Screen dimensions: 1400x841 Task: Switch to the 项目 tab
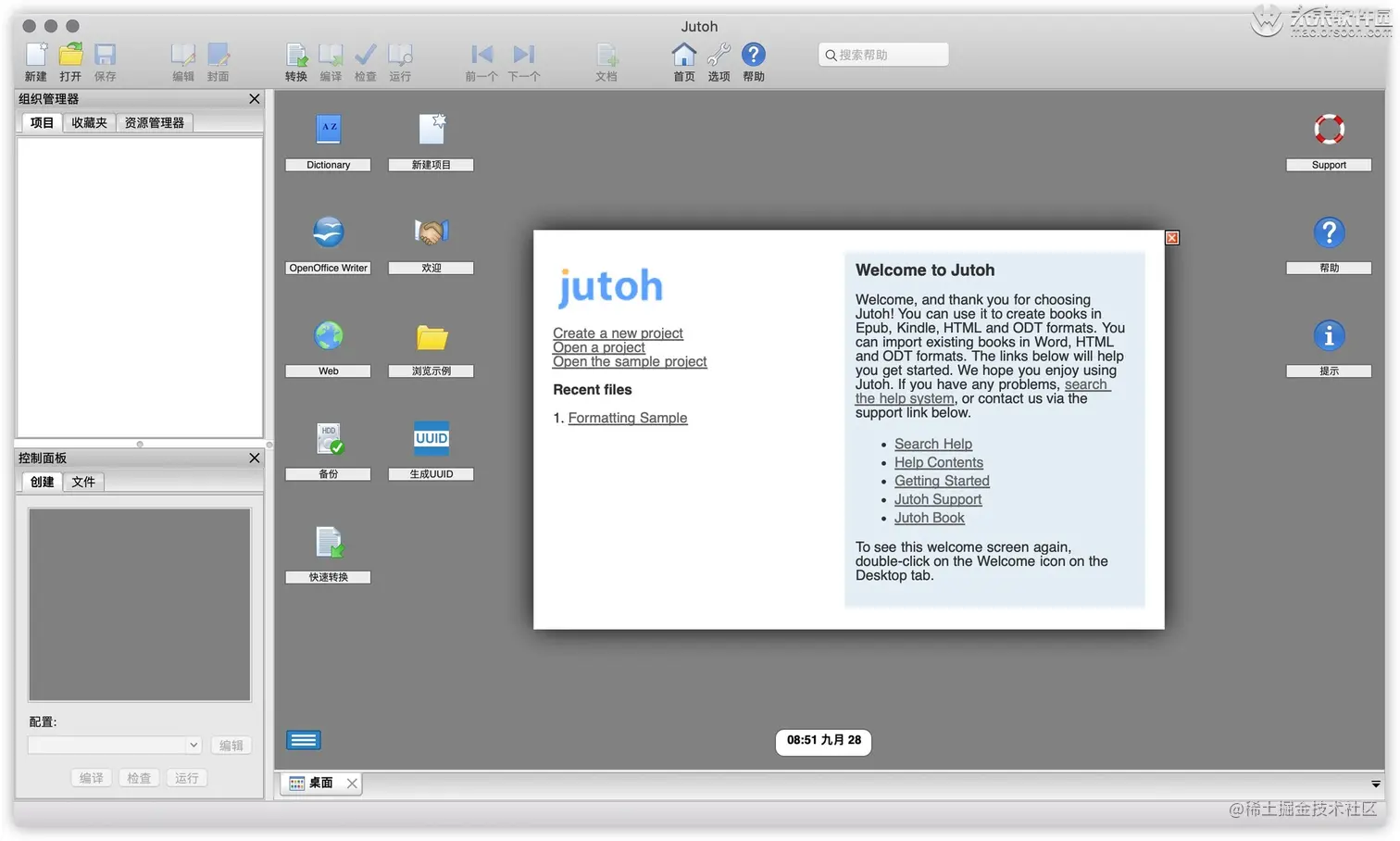click(42, 122)
